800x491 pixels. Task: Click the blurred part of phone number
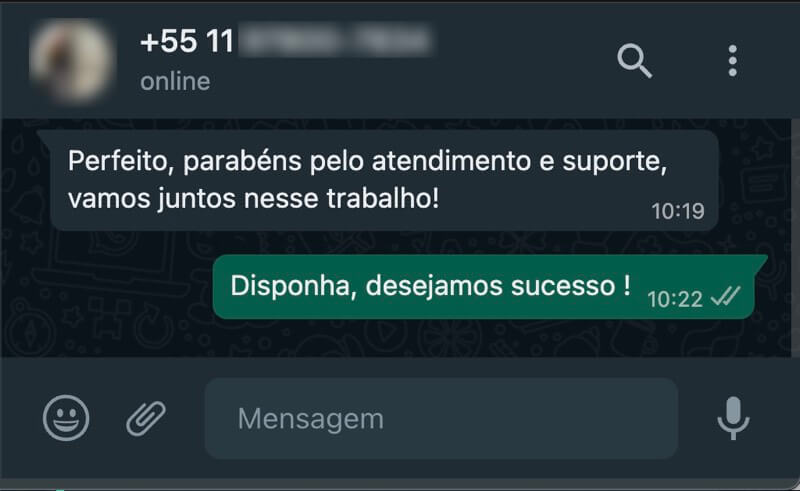tap(336, 41)
